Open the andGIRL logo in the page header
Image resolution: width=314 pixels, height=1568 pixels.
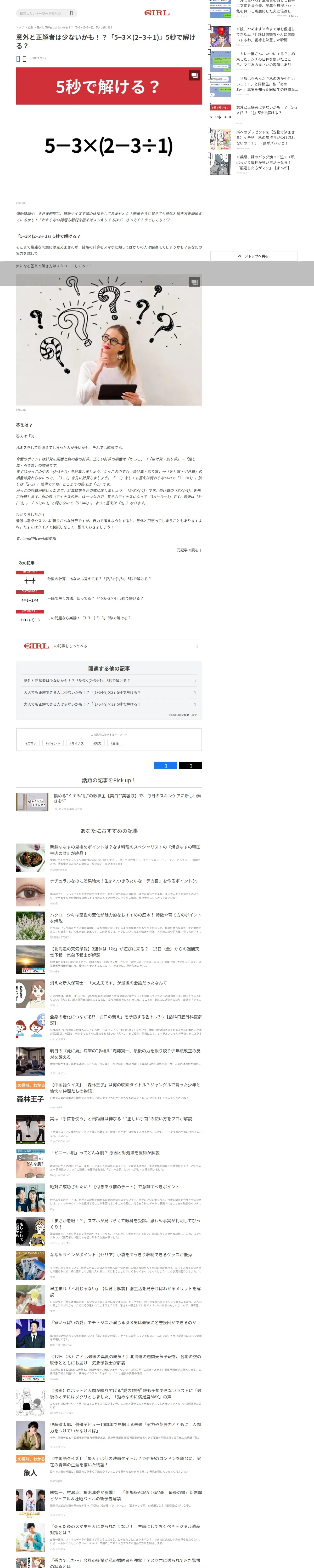click(157, 13)
